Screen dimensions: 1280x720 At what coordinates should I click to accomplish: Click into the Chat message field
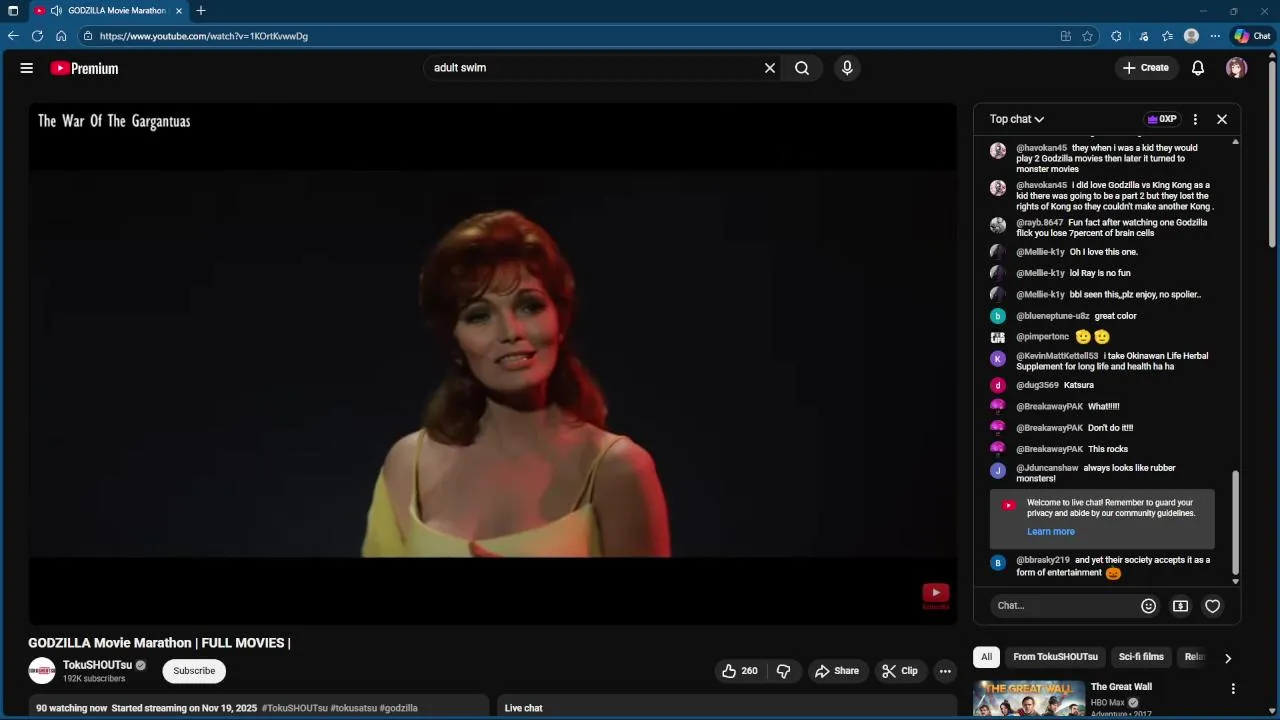pyautogui.click(x=1064, y=606)
